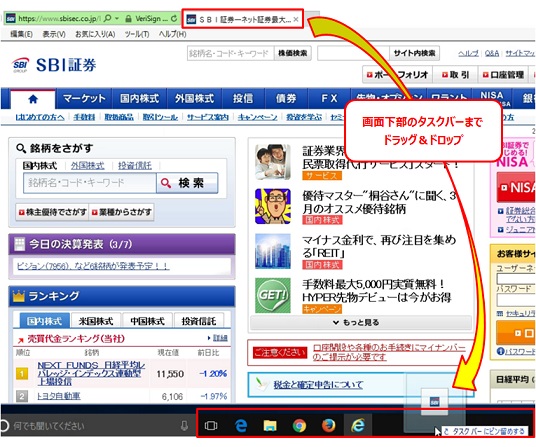Click the site search input field
The width and height of the screenshot is (536, 447).
353,53
